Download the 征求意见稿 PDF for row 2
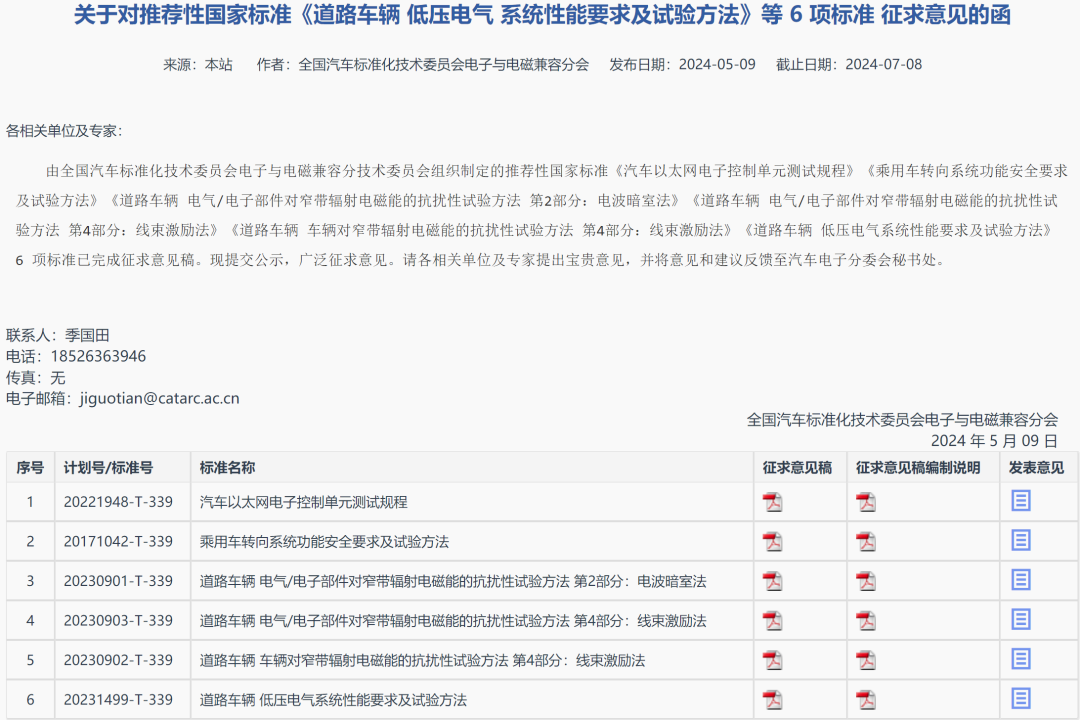1080x720 pixels. 773,540
